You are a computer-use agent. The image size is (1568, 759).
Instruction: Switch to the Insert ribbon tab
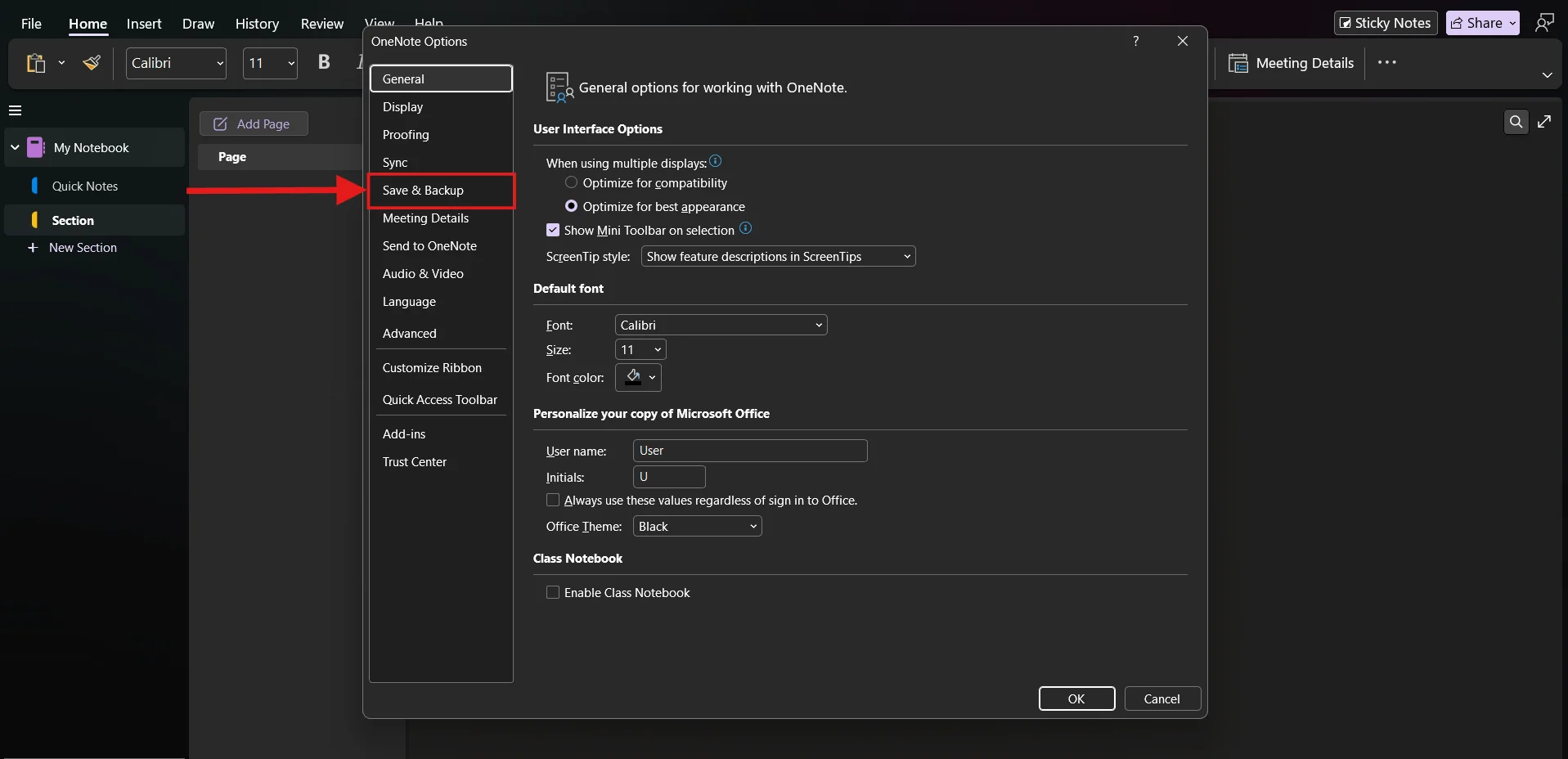(144, 24)
